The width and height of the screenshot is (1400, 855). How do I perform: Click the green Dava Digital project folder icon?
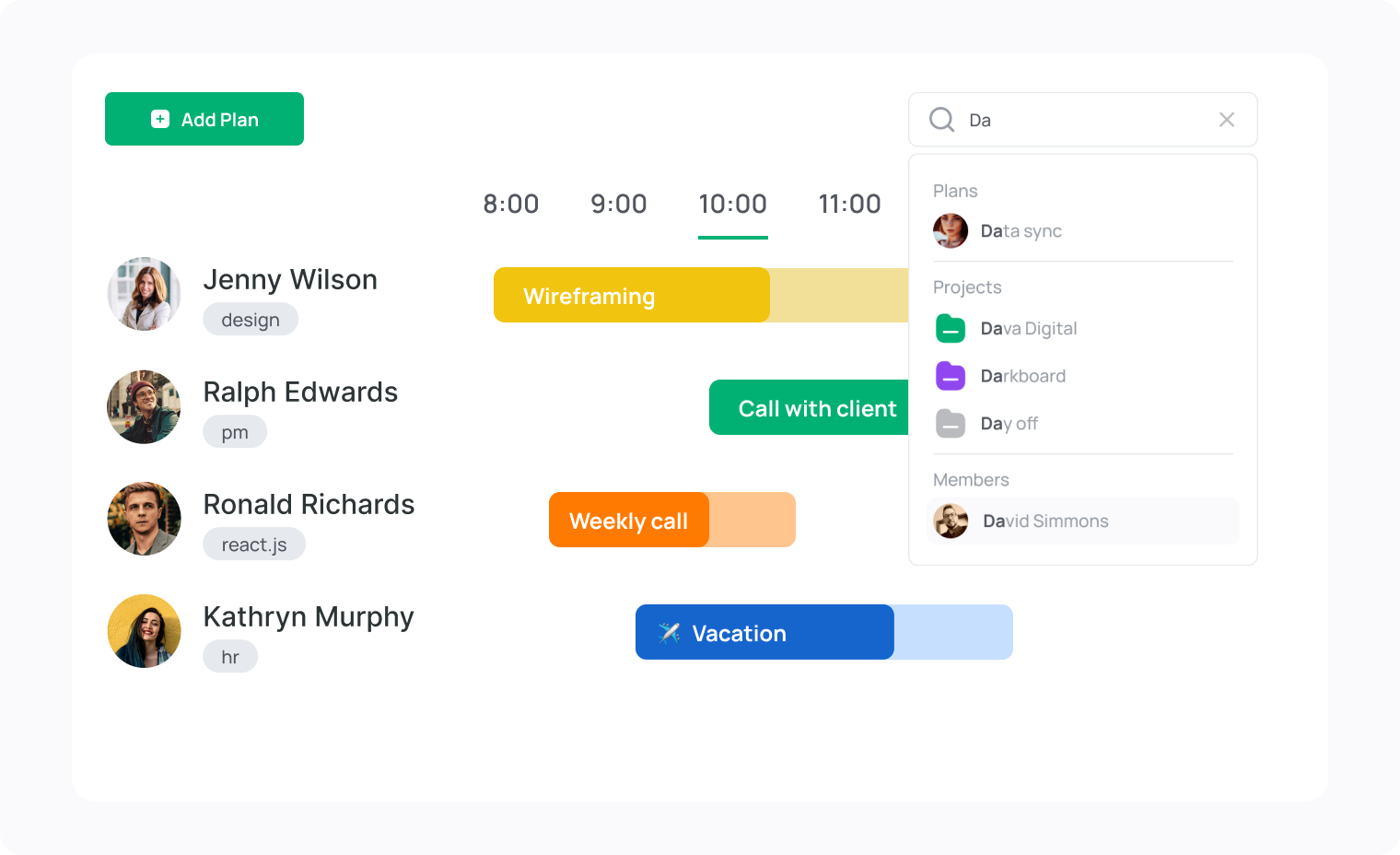coord(951,329)
